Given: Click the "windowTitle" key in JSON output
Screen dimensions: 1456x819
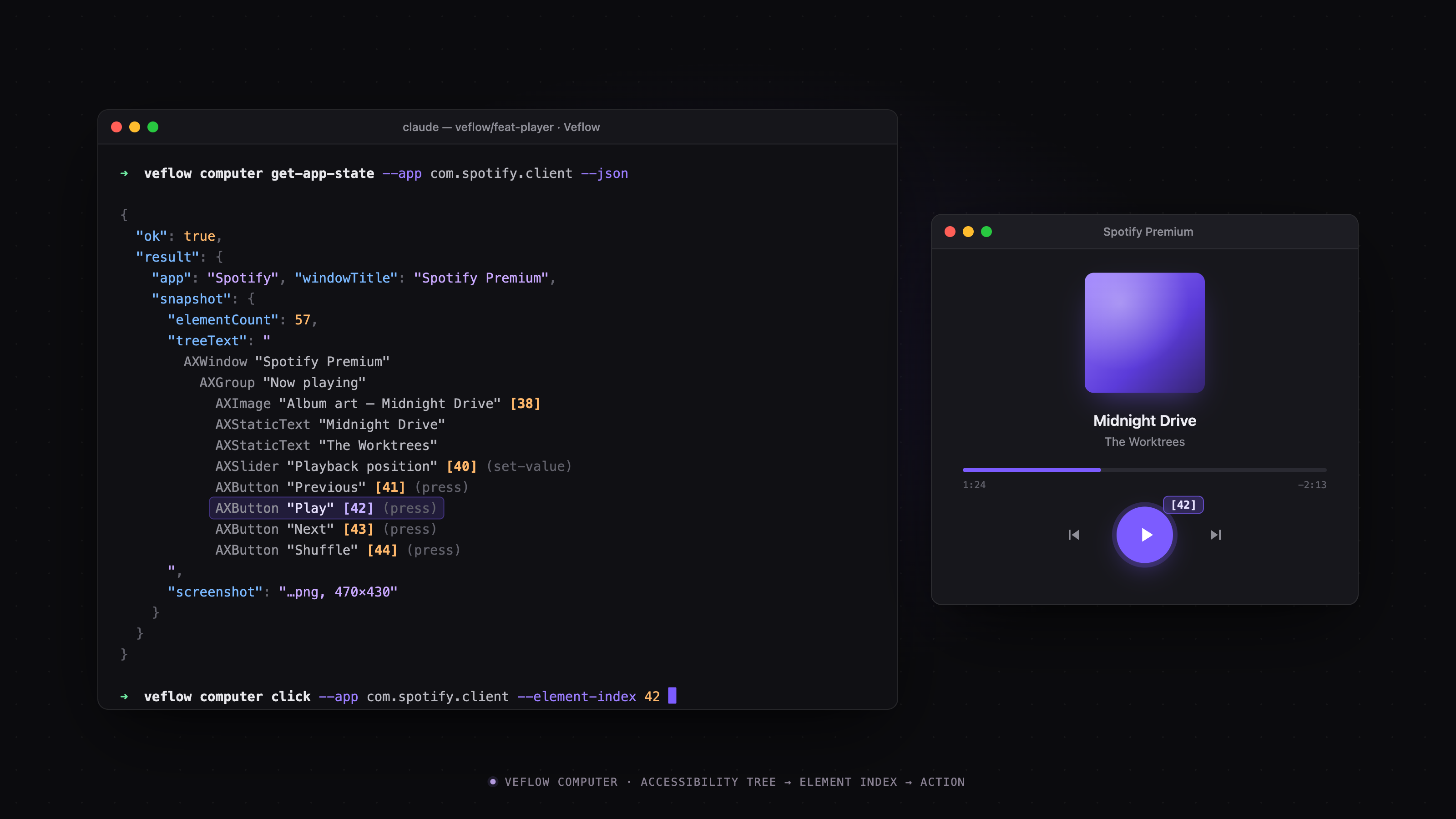Looking at the screenshot, I should [346, 278].
